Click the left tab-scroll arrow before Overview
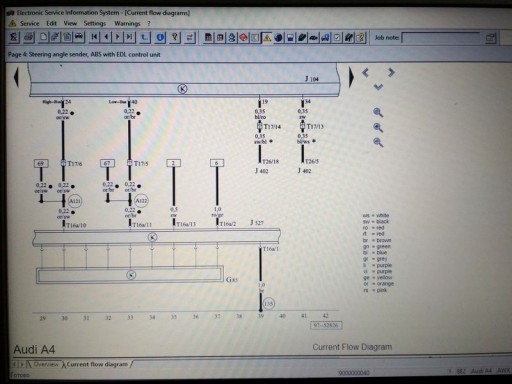The image size is (512, 384). pos(15,364)
